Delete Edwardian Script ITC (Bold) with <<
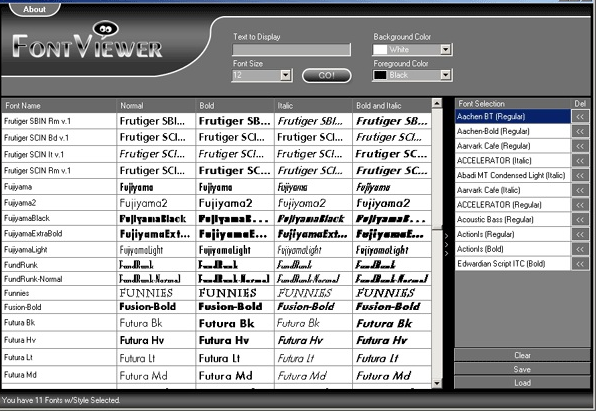Image resolution: width=596 pixels, height=412 pixels. coord(580,264)
